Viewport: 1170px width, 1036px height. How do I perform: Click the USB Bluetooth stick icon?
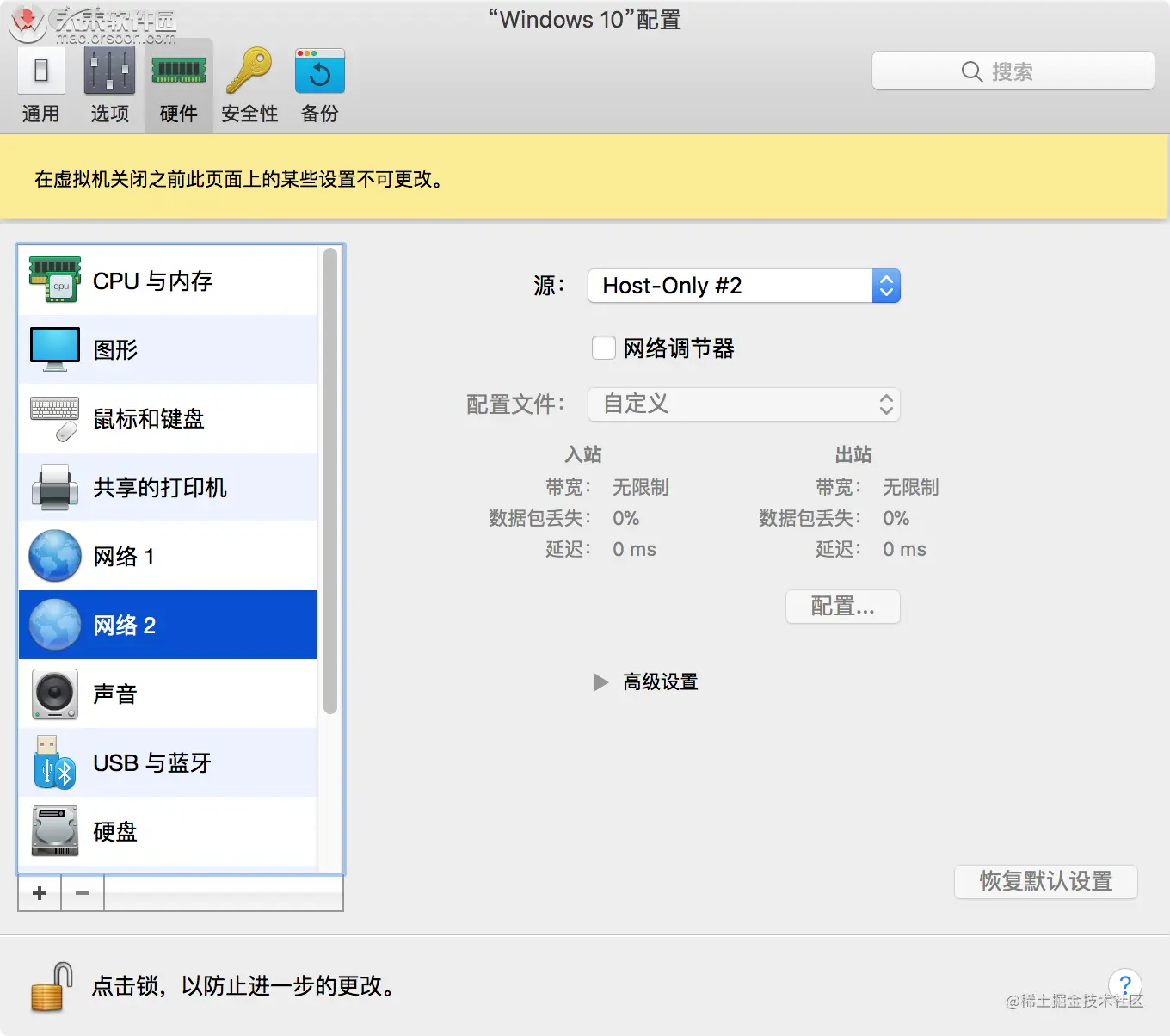[x=55, y=762]
